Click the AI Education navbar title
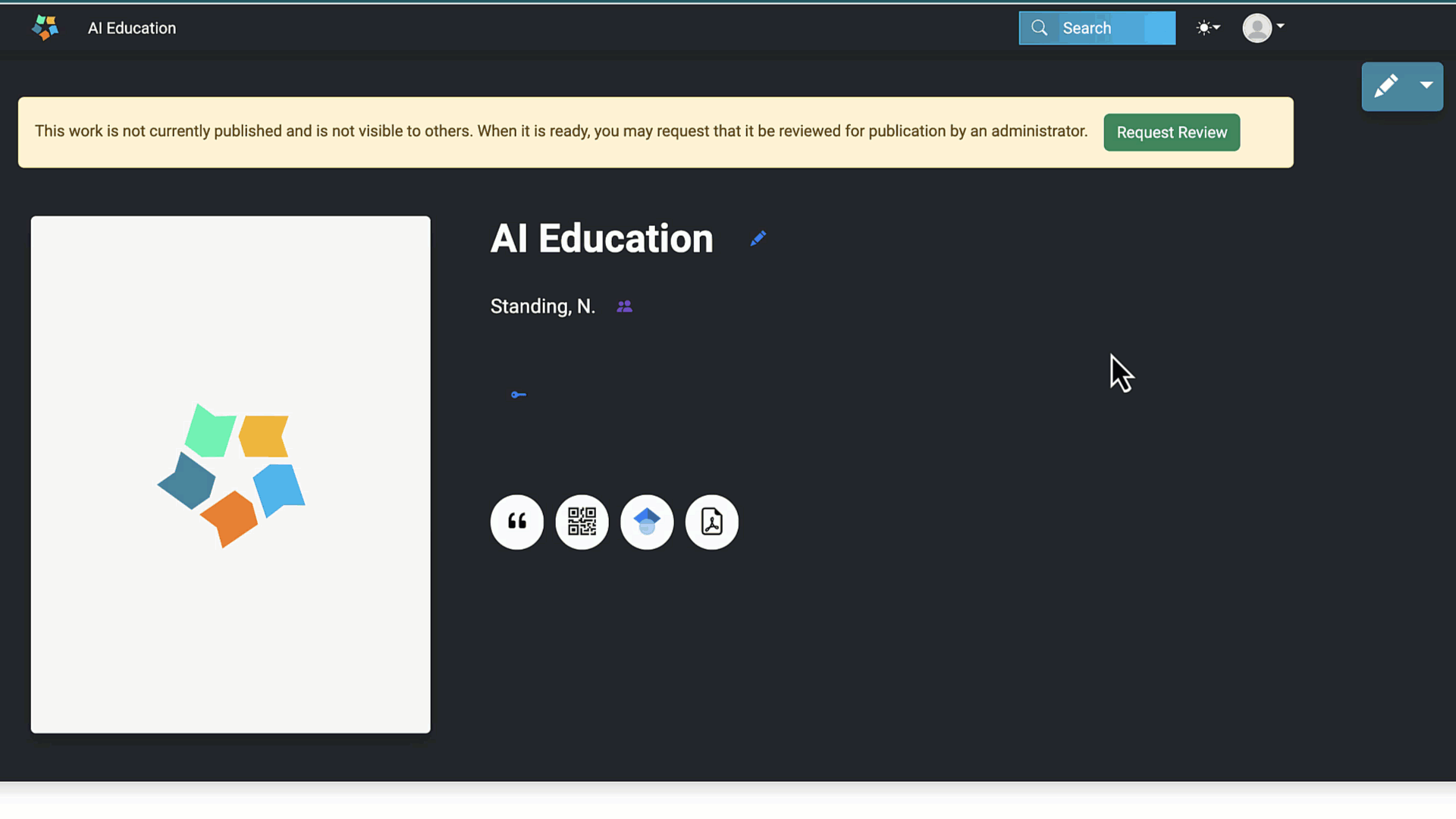The image size is (1456, 819). pos(132,28)
